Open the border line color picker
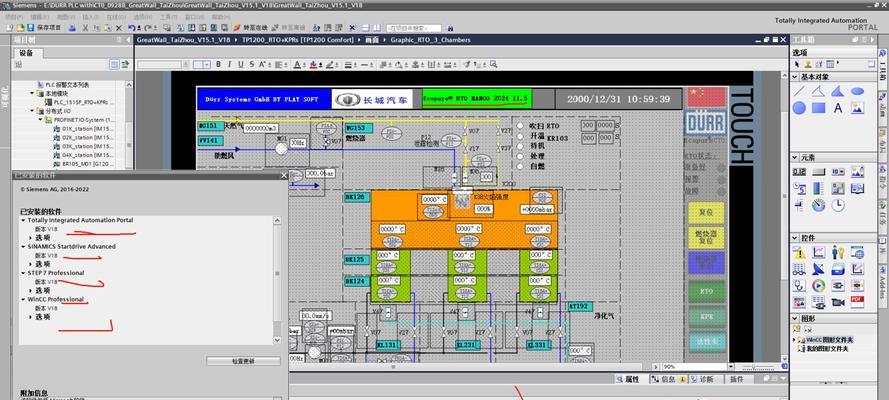 click(331, 65)
